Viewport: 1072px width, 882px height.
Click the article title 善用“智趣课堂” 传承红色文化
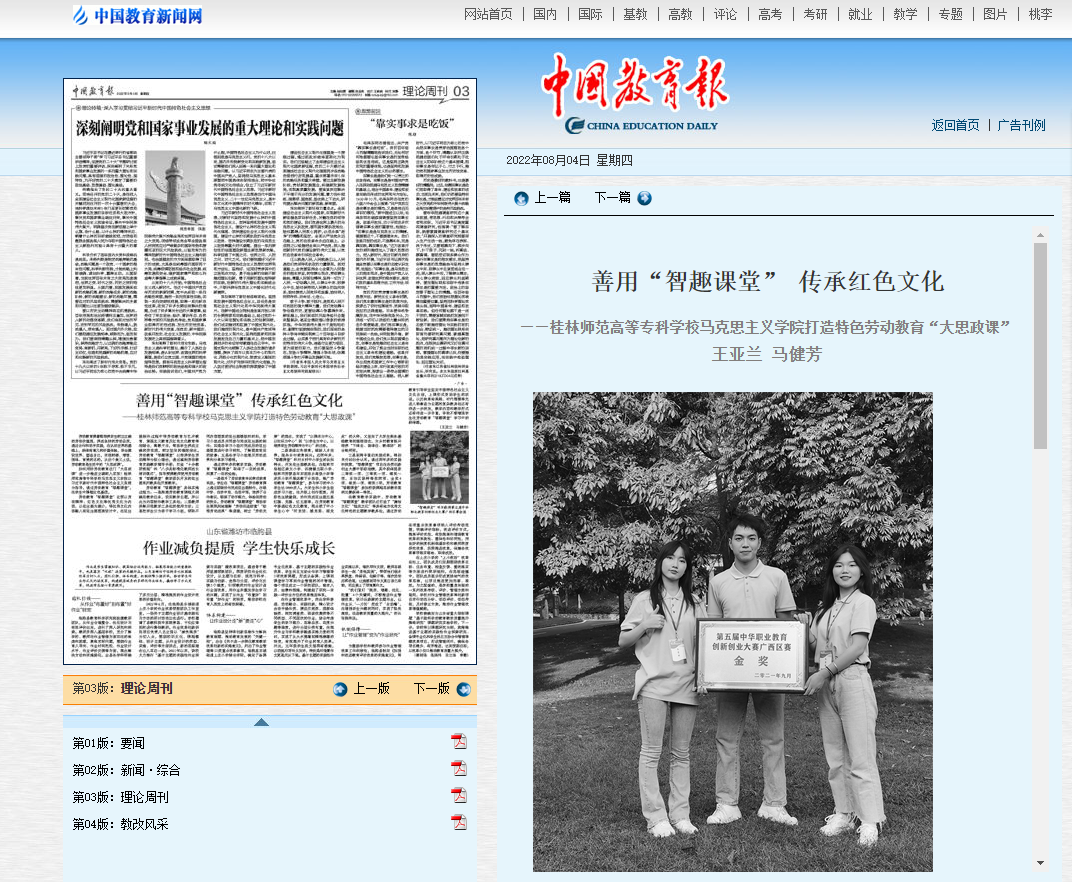point(768,282)
